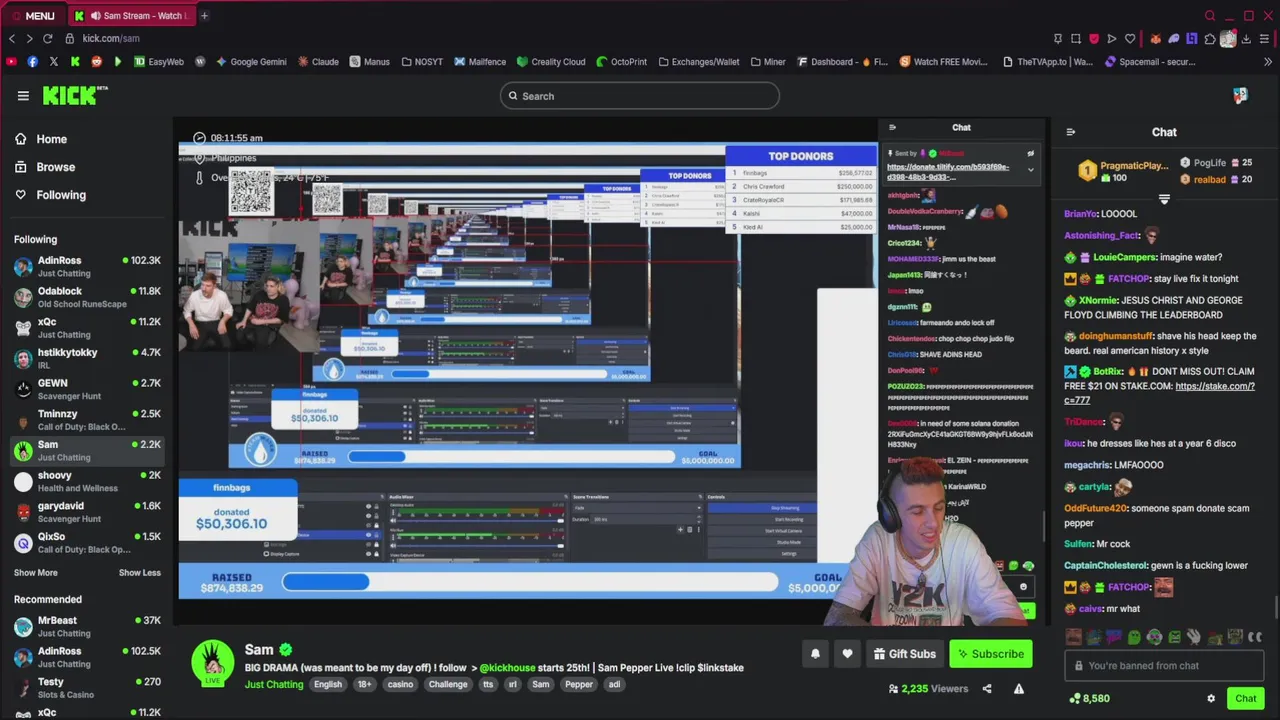Open Following in the sidebar
This screenshot has height=720, width=1280.
(50, 195)
